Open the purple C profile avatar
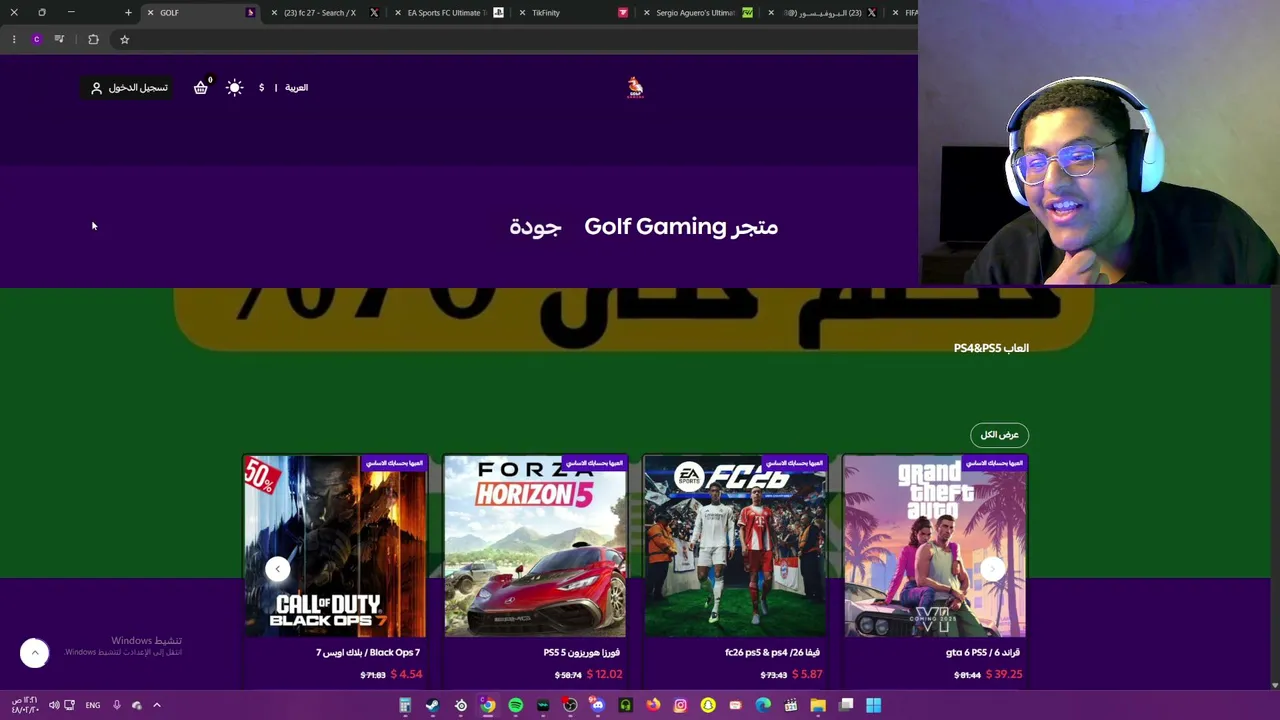1280x720 pixels. click(36, 39)
